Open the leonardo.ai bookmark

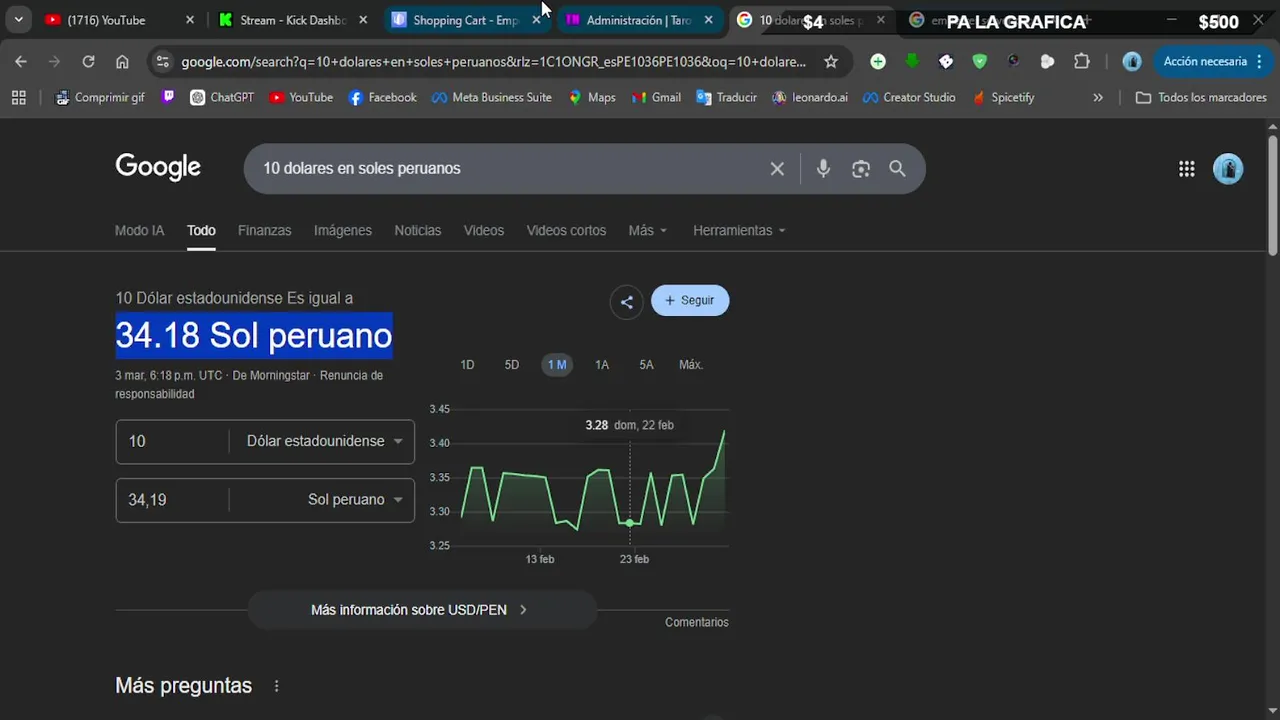pyautogui.click(x=810, y=98)
